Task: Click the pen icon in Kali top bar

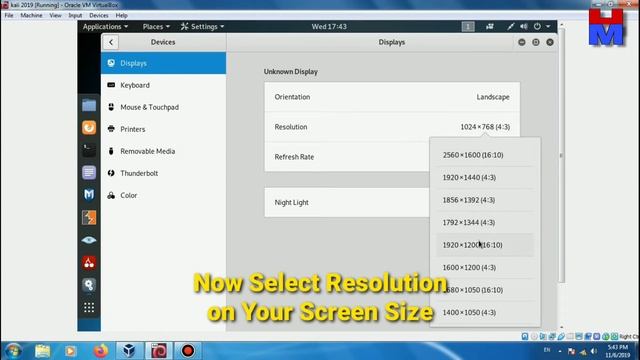Action: pos(510,27)
